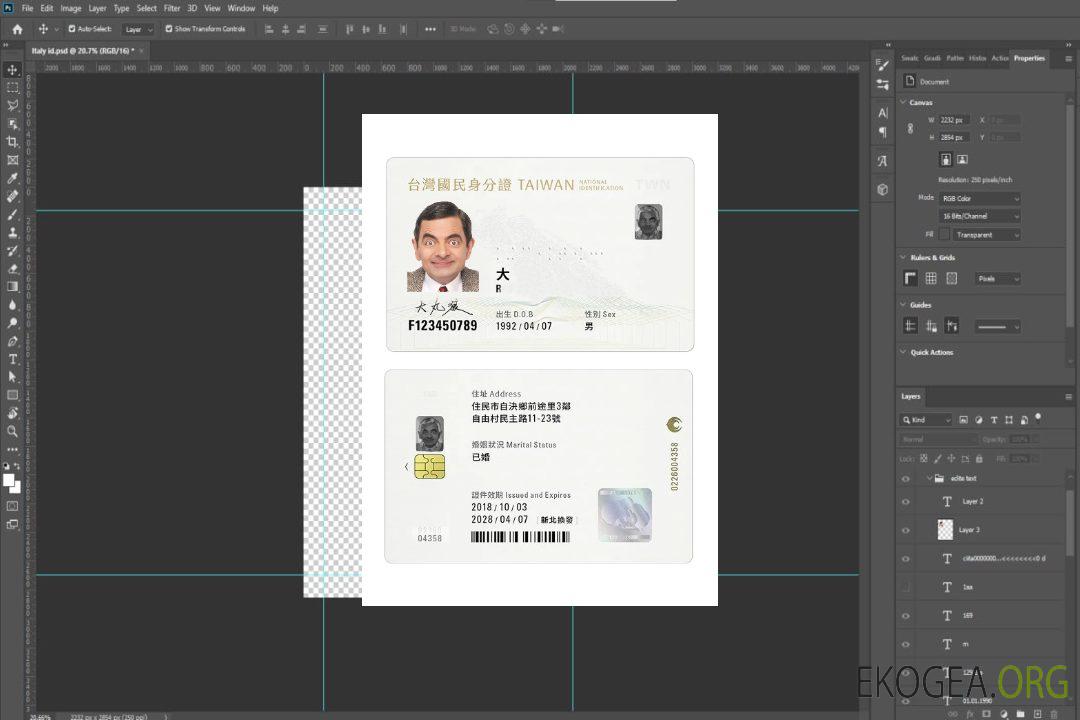Viewport: 1080px width, 720px height.
Task: Set canvas to landscape orientation
Action: pyautogui.click(x=962, y=159)
